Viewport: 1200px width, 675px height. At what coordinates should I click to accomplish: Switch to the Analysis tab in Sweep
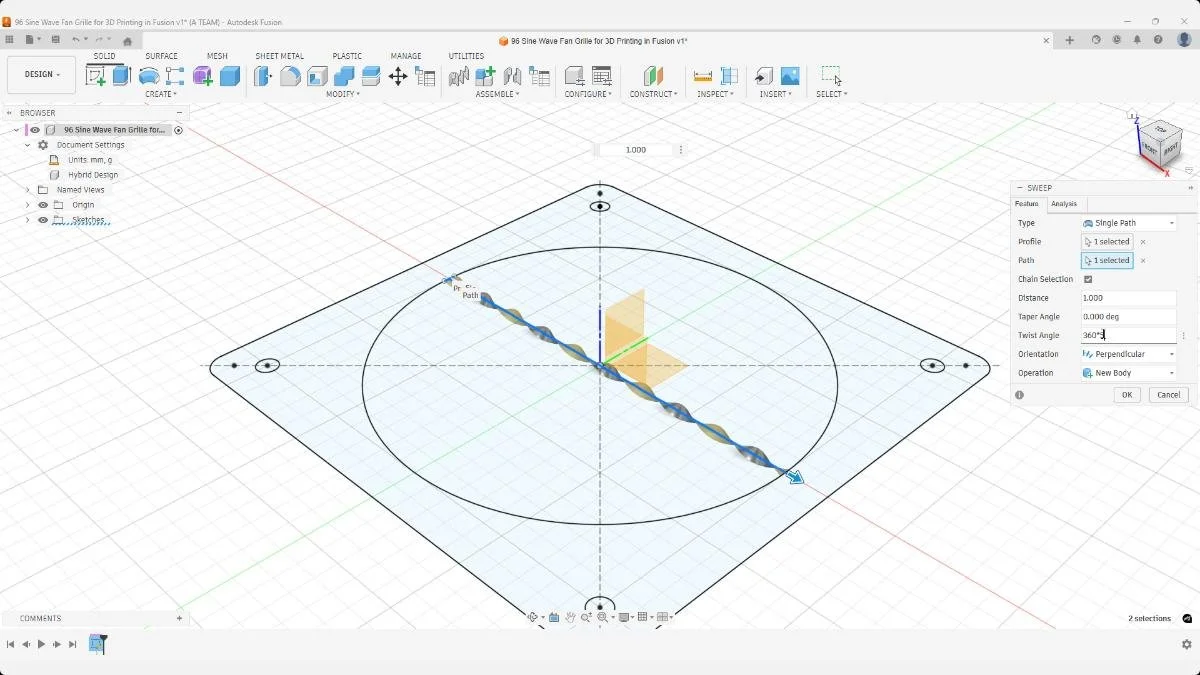pos(1063,204)
